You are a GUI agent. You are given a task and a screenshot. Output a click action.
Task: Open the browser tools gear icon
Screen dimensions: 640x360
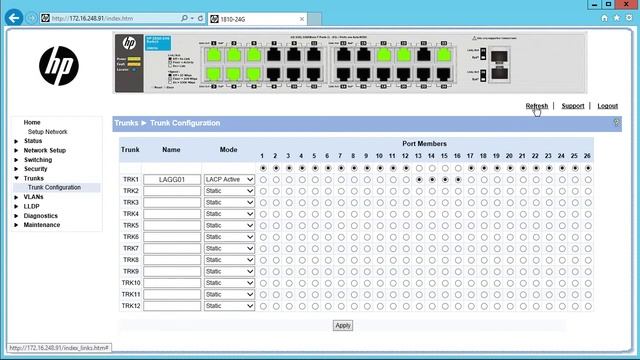tap(629, 18)
